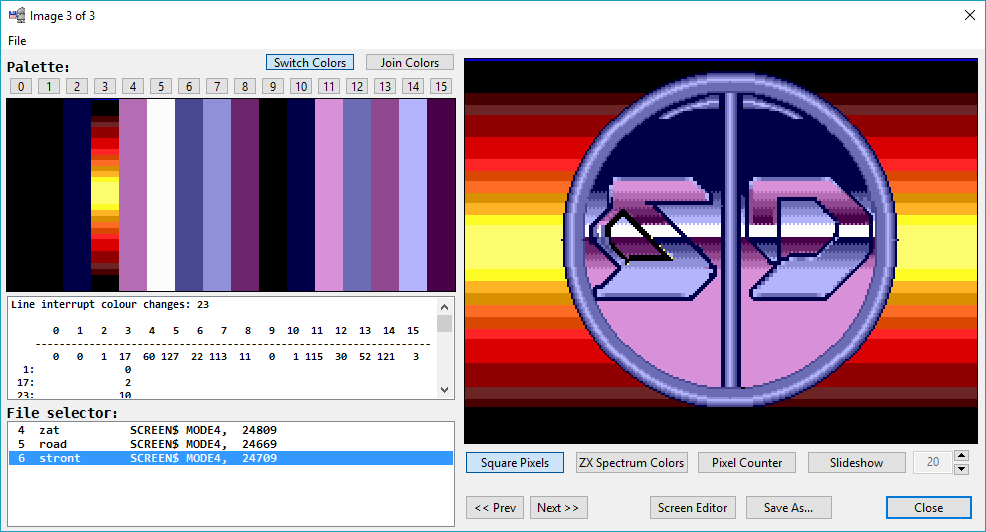Select file 5 'road' in file selector
Screen dimensions: 986x532
point(231,444)
